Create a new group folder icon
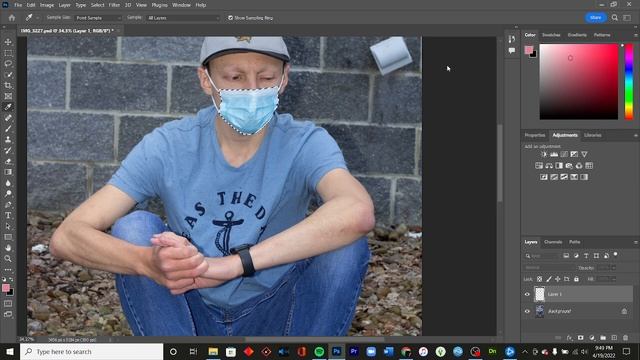This screenshot has width=640, height=360. pos(603,338)
